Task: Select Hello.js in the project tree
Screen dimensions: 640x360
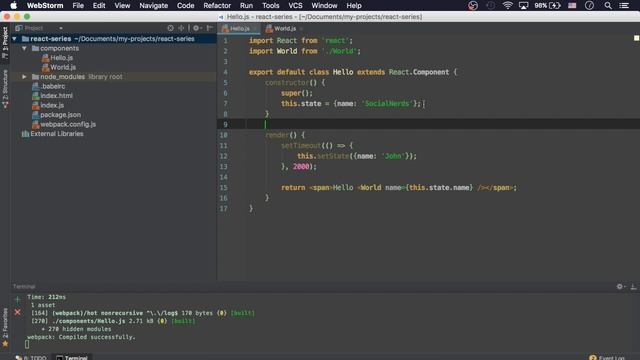Action: (x=61, y=58)
